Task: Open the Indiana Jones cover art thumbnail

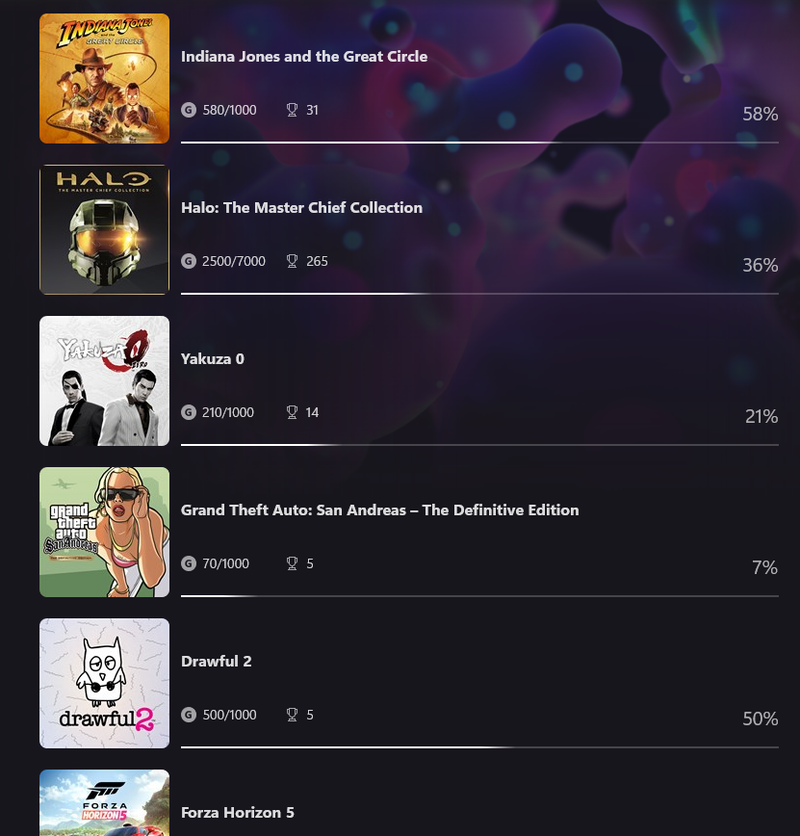Action: [105, 78]
